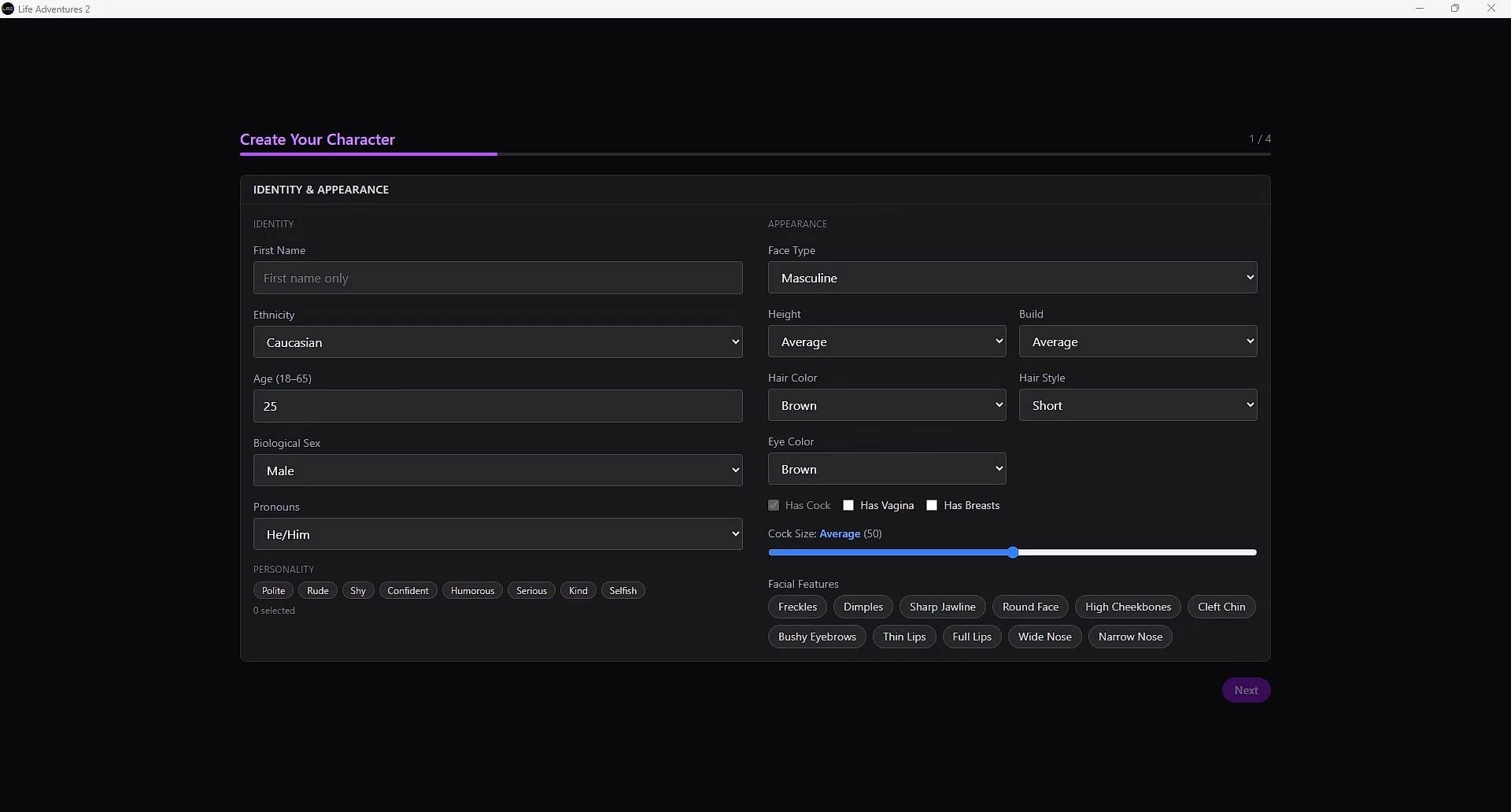Toggle the Full Lips feature

972,637
